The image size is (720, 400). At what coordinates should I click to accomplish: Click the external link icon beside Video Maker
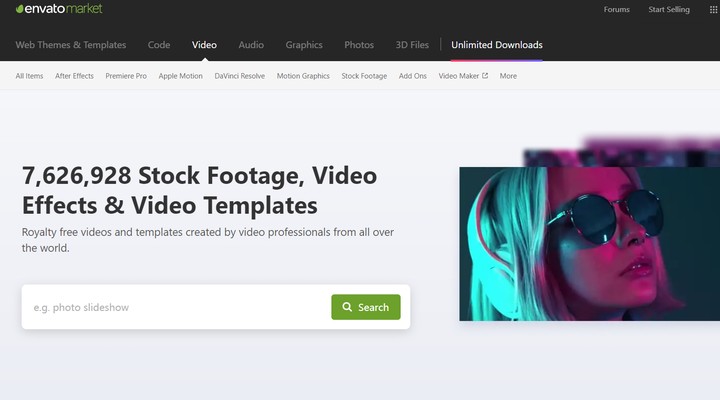[x=485, y=76]
